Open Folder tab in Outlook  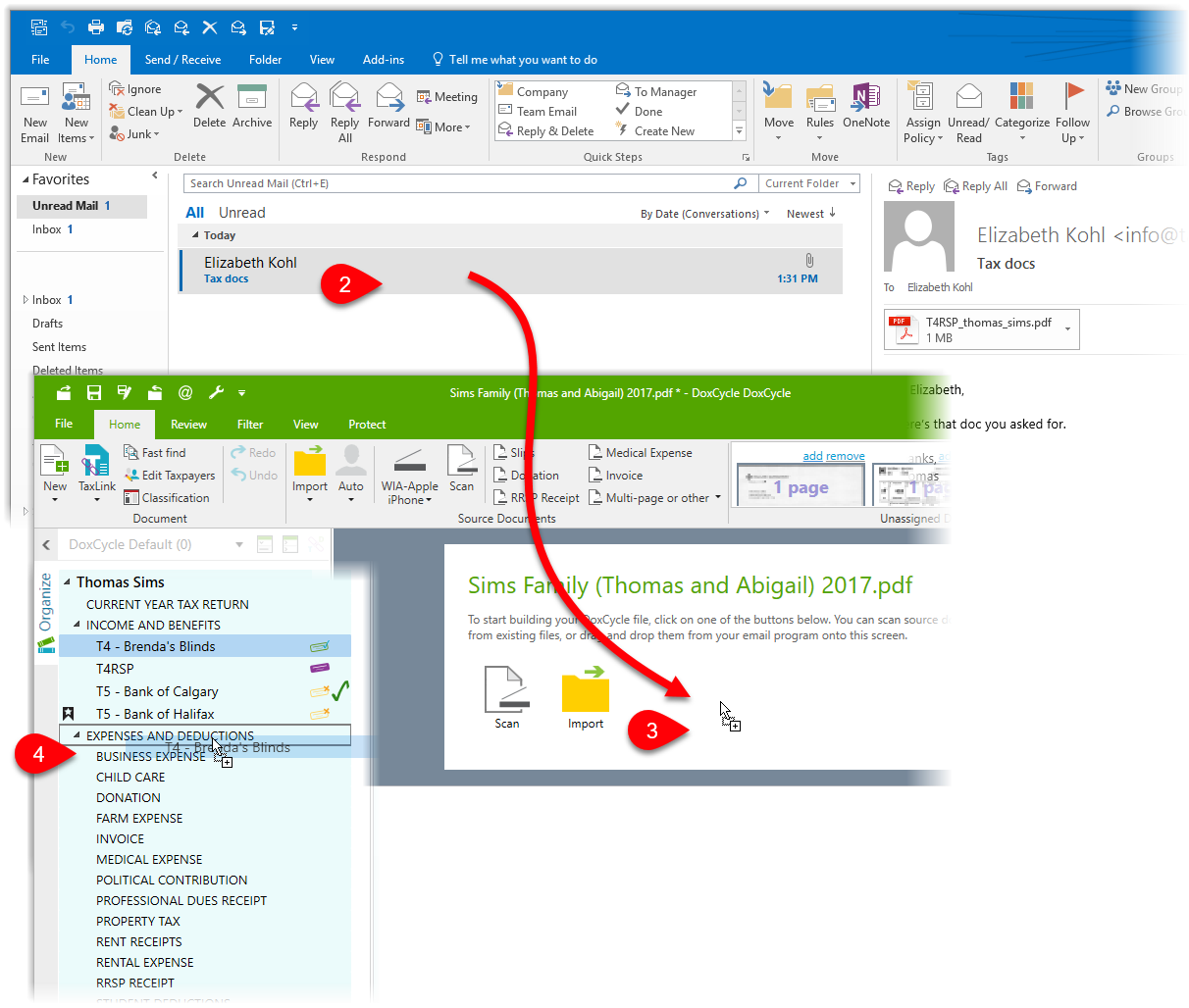tap(265, 60)
